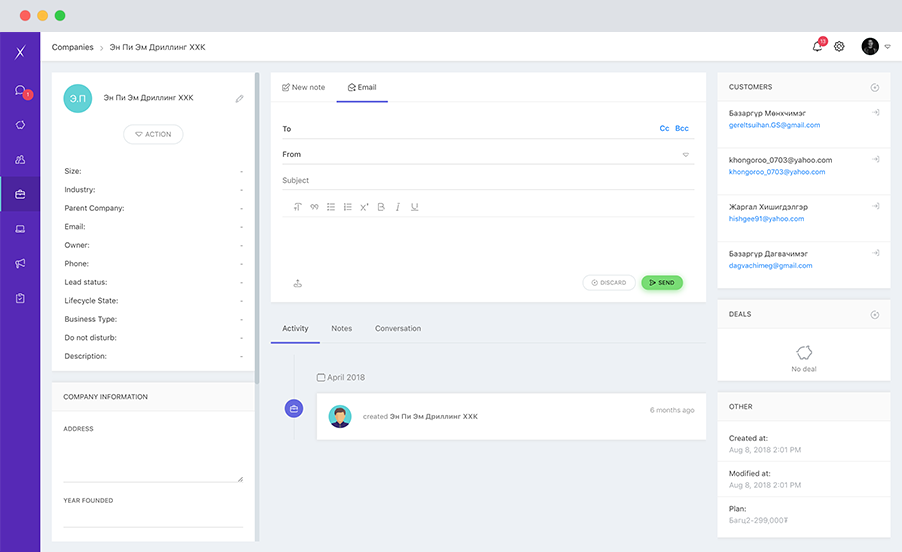
Task: Open the deals piggy bank sidebar icon
Action: coord(20,125)
